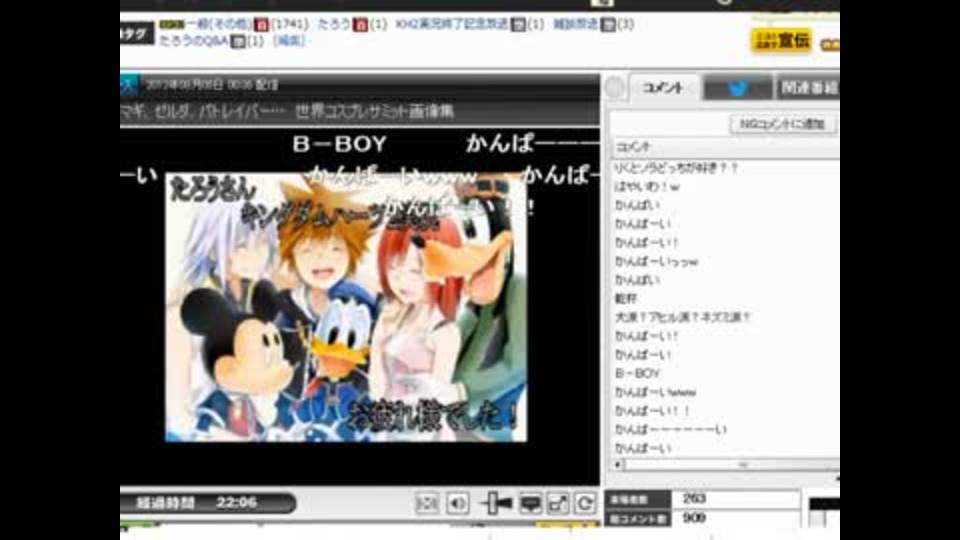The height and width of the screenshot is (540, 960).
Task: Select comment 'B－BOY' in comment list
Action: (637, 373)
